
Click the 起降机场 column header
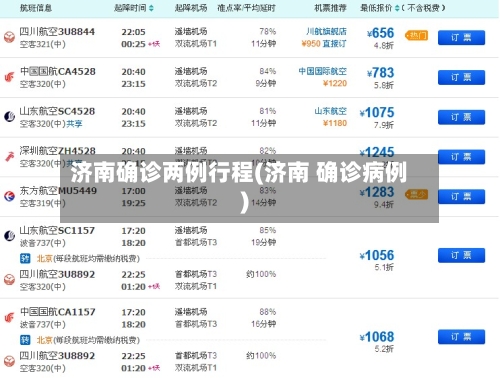191,8
